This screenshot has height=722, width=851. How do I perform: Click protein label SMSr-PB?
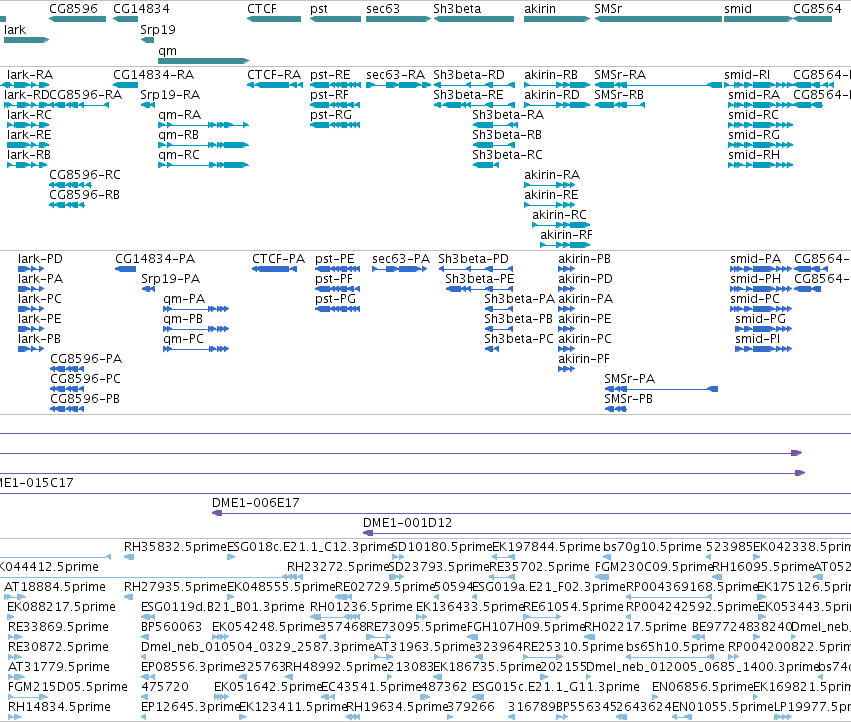click(628, 399)
